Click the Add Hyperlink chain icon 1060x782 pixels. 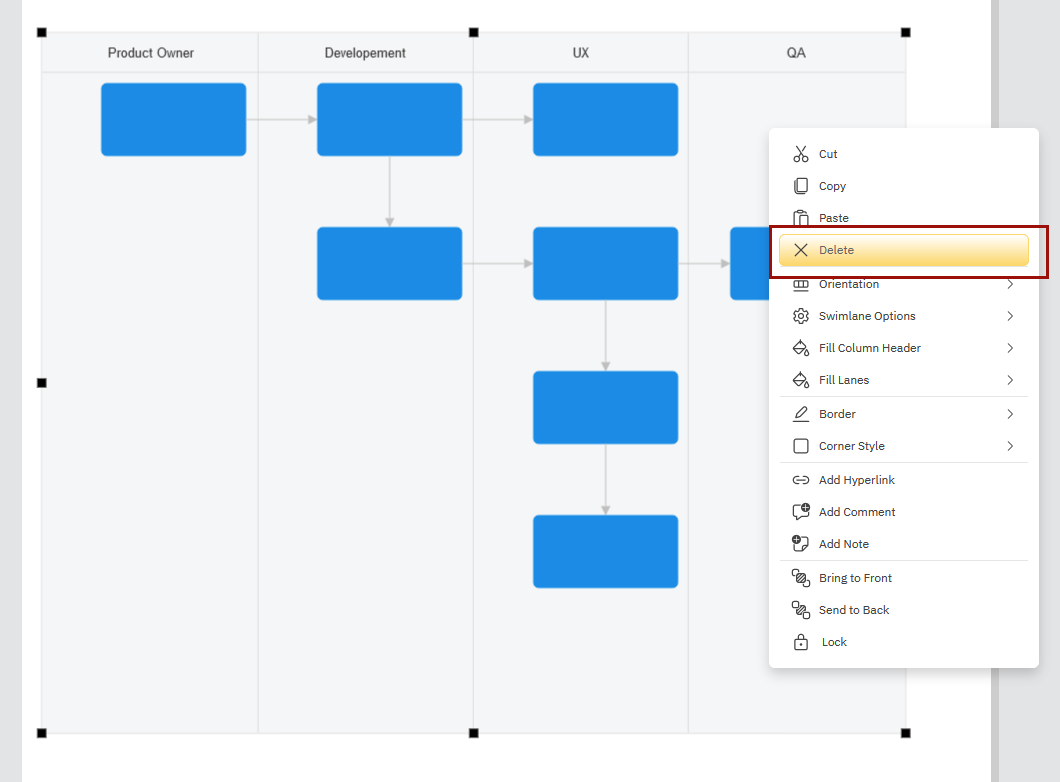[x=800, y=480]
